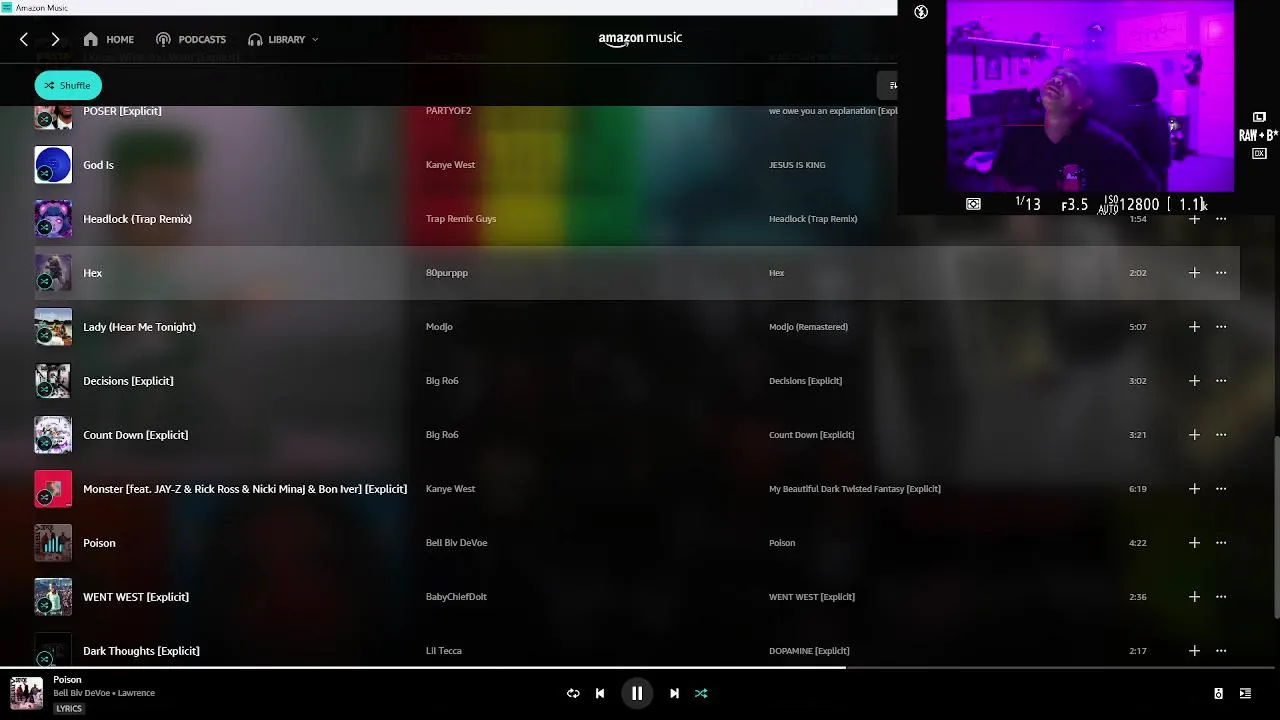The height and width of the screenshot is (720, 1280).
Task: Show LYRICS for the playing song
Action: [x=69, y=708]
